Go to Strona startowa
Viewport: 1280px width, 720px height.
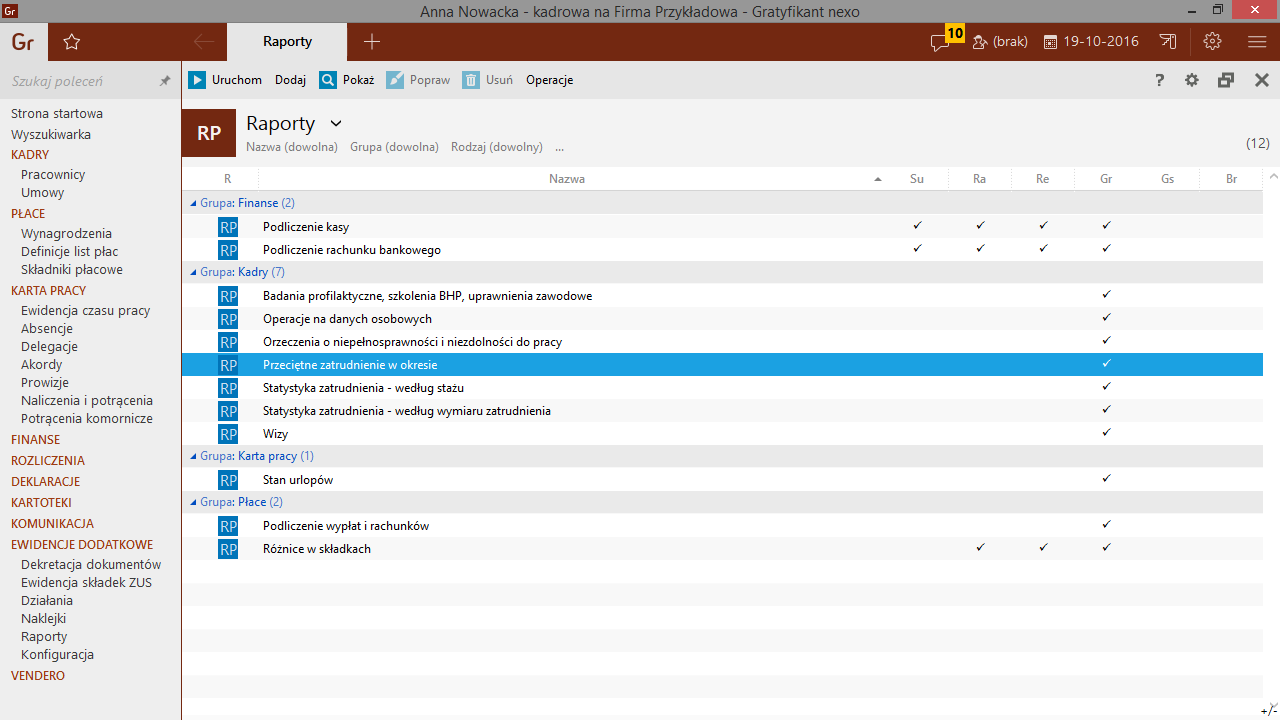[x=57, y=114]
